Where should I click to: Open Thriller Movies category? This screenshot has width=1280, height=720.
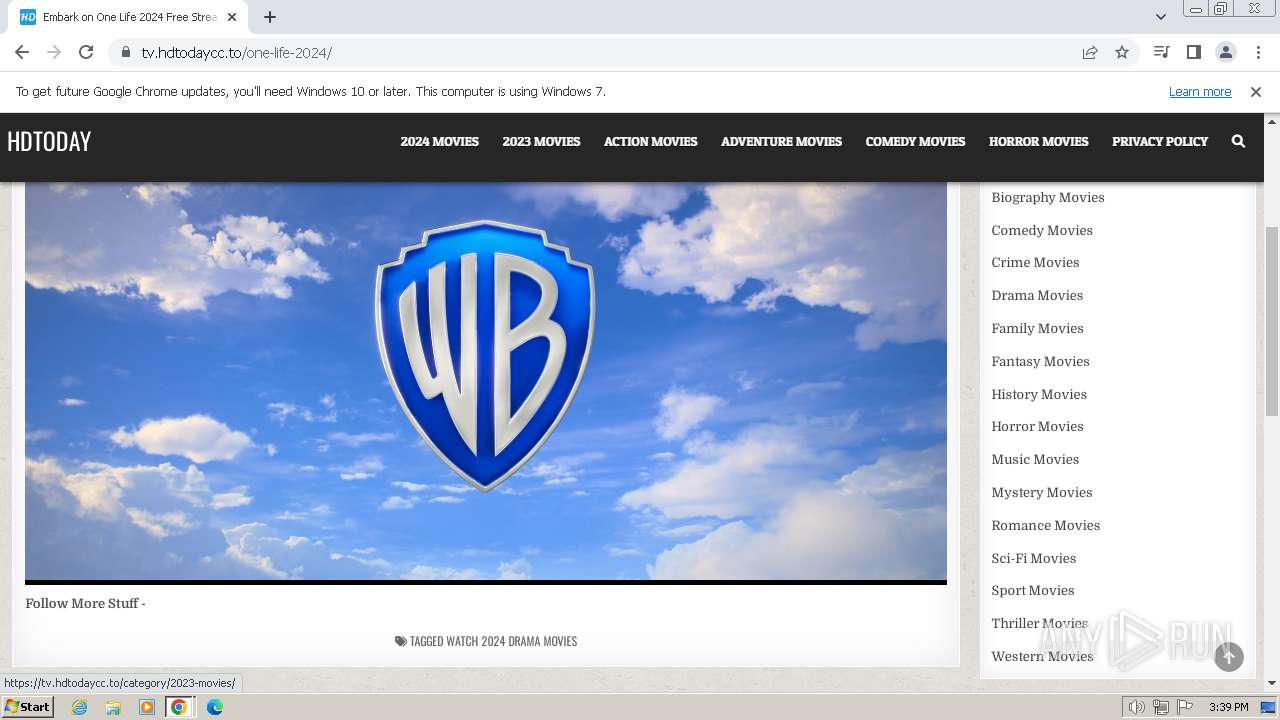click(x=1039, y=623)
